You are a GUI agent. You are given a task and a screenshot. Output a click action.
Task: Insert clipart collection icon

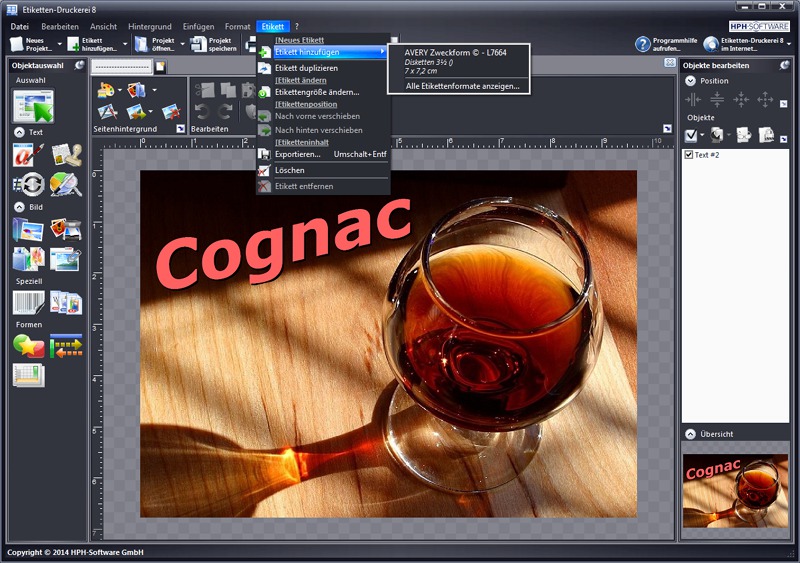pos(28,259)
